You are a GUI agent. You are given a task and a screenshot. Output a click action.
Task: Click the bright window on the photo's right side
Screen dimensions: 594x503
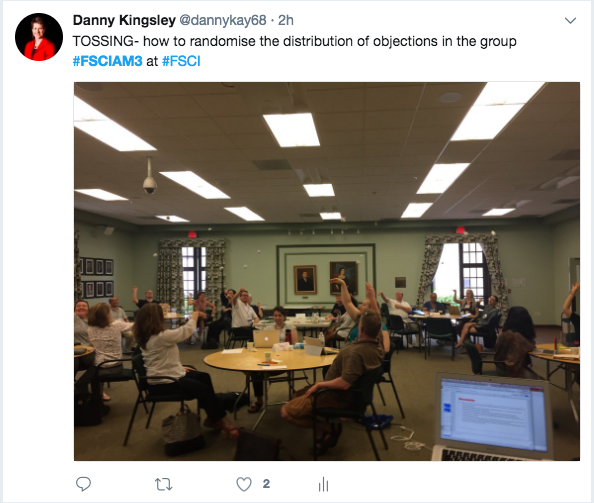click(461, 270)
